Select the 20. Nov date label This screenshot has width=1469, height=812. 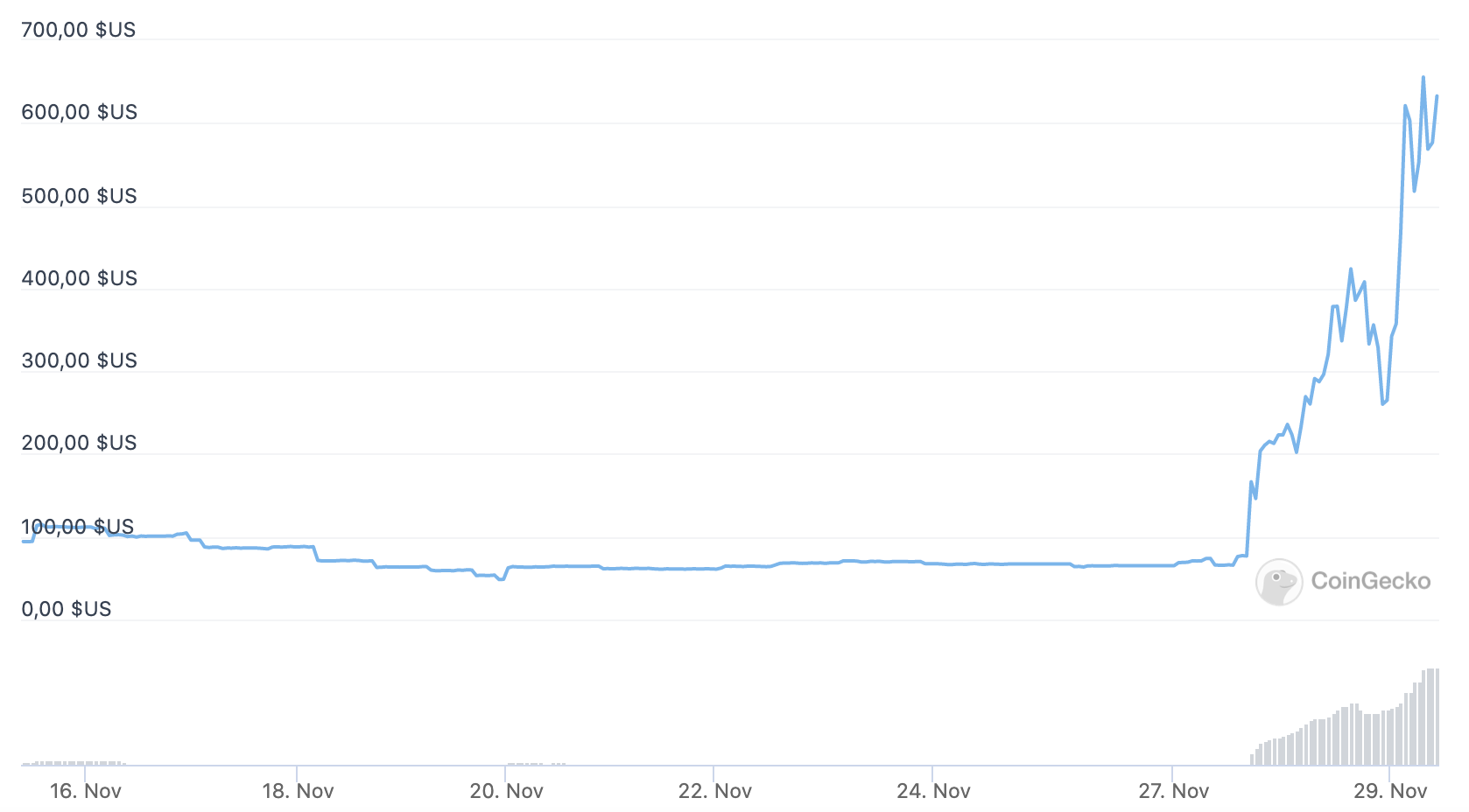(506, 791)
